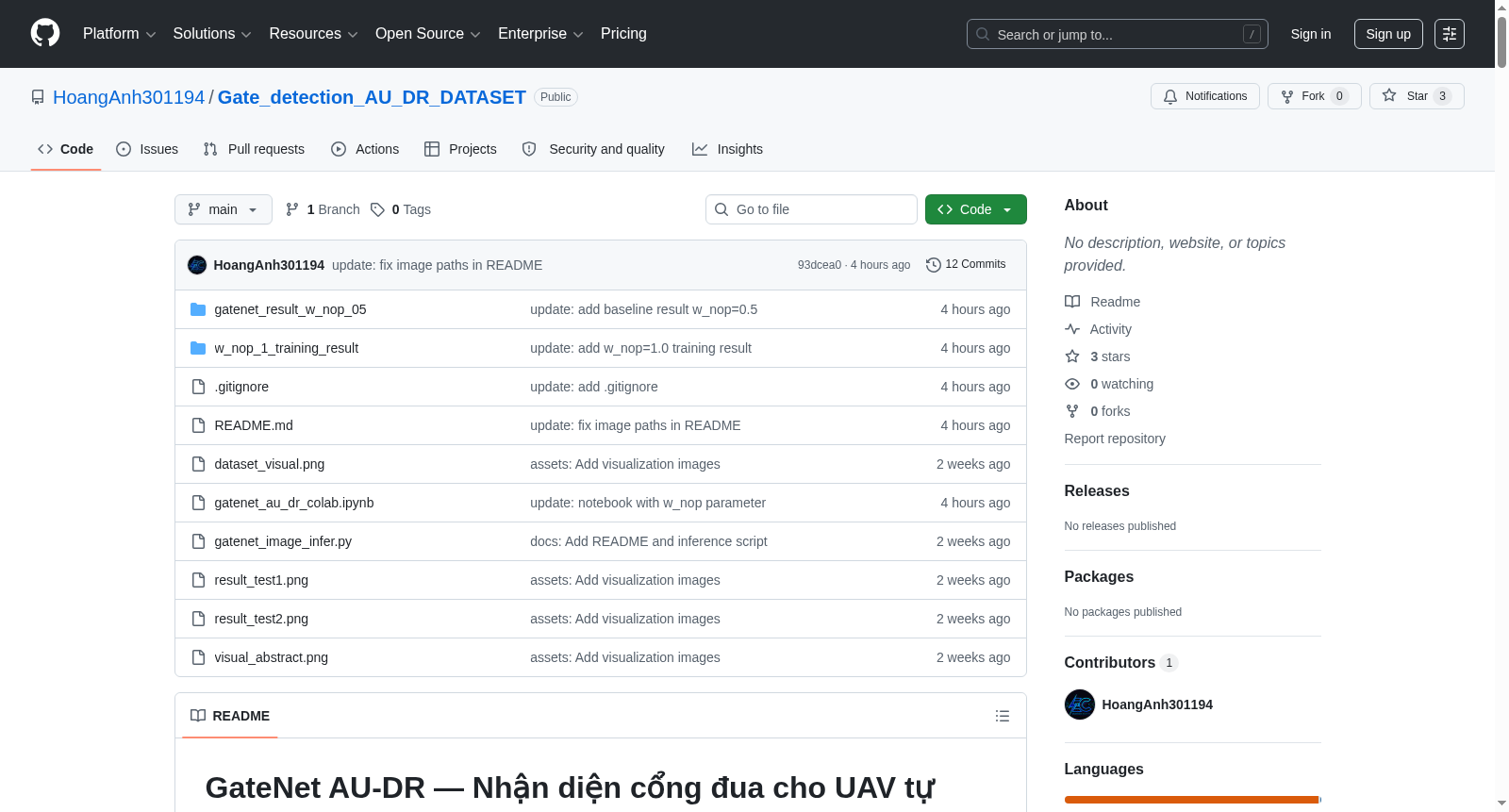Click the magnifier icon in the search bar
Image resolution: width=1509 pixels, height=812 pixels.
point(983,34)
